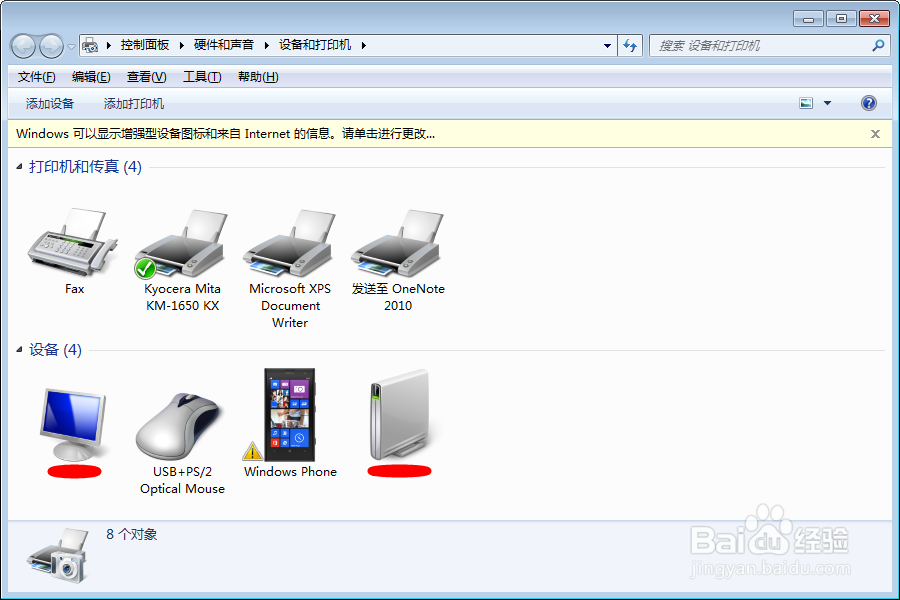Click the 设备 (4) group header
The width and height of the screenshot is (900, 600).
56,350
